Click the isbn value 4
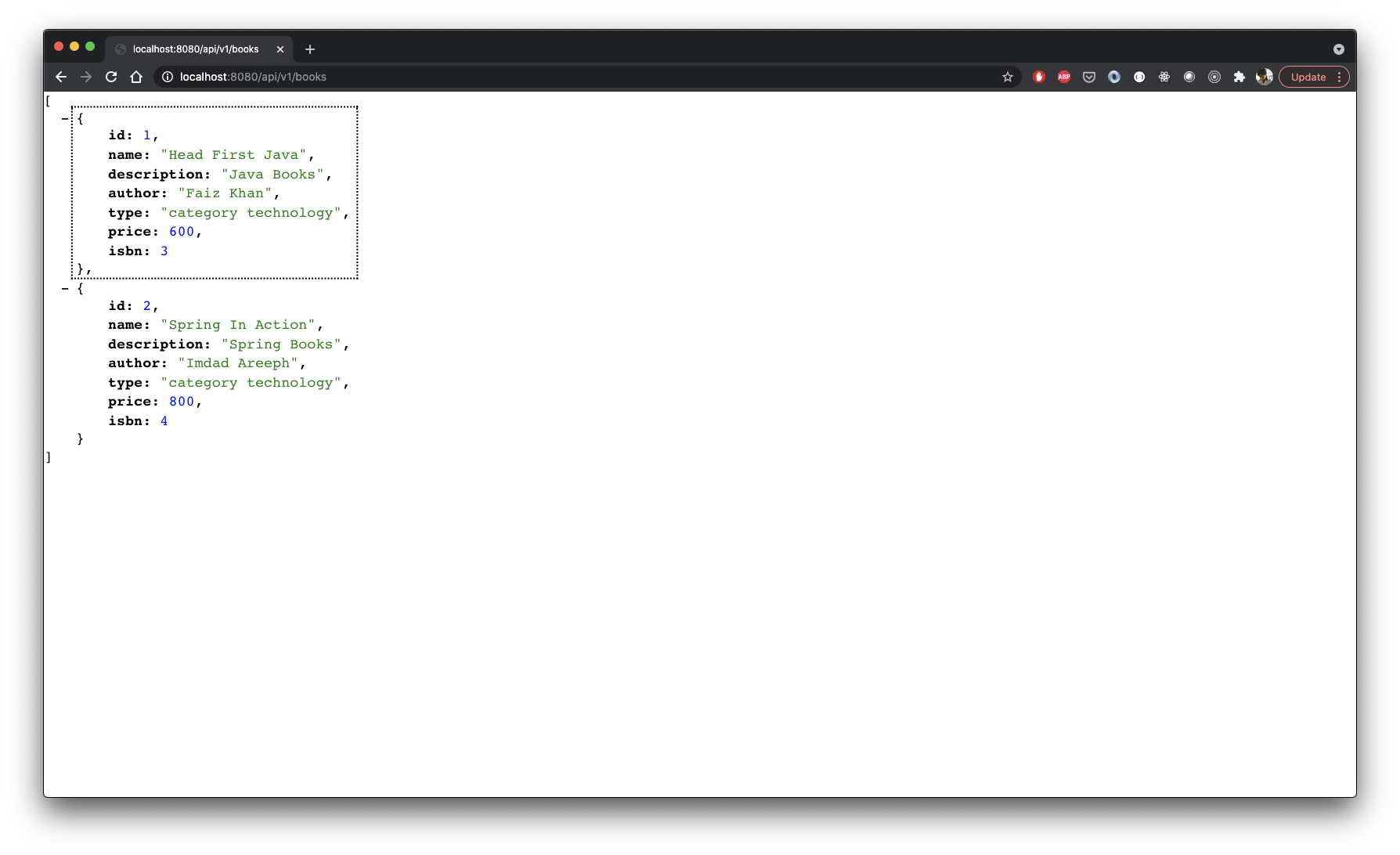 pyautogui.click(x=164, y=421)
